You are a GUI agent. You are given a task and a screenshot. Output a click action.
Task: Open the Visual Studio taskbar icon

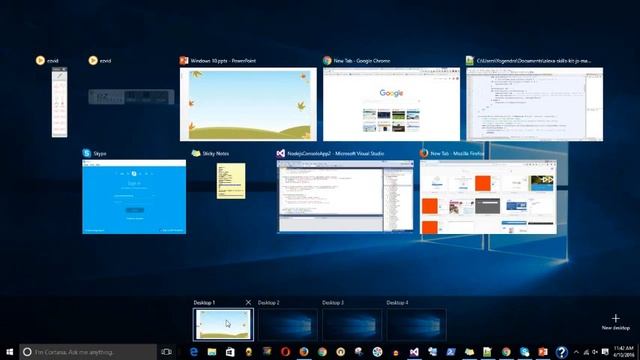414,352
